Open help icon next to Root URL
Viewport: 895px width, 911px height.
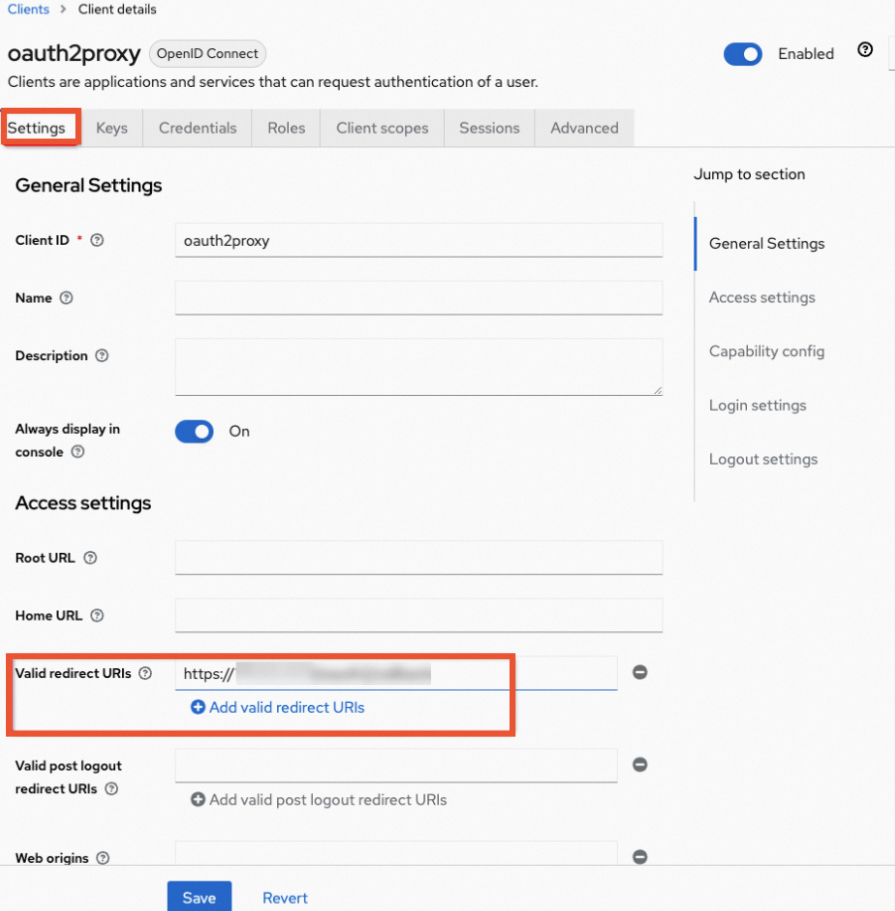[90, 558]
